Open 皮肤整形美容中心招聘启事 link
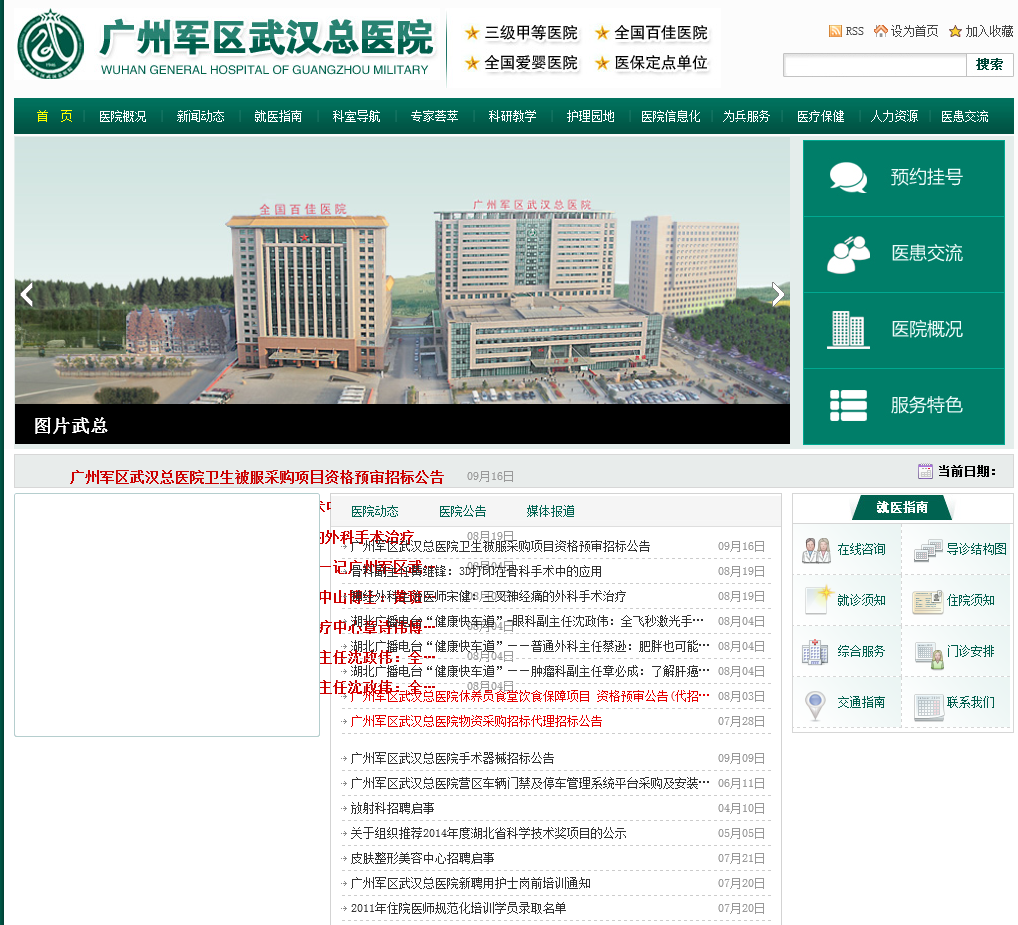Image resolution: width=1018 pixels, height=925 pixels. tap(422, 858)
